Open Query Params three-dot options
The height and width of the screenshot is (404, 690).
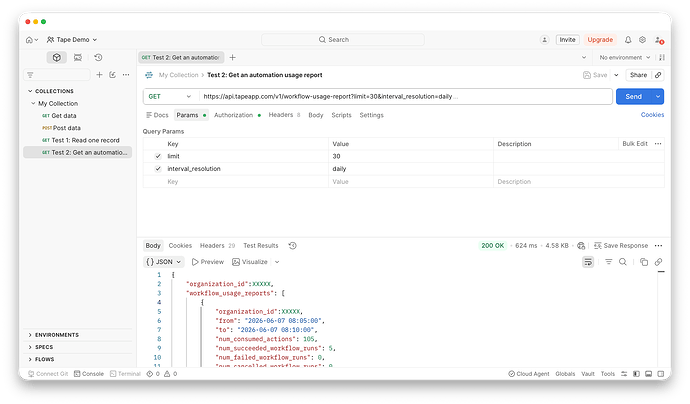(658, 144)
